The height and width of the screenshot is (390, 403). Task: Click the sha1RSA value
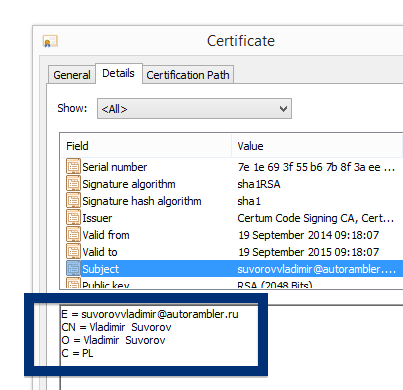(259, 184)
